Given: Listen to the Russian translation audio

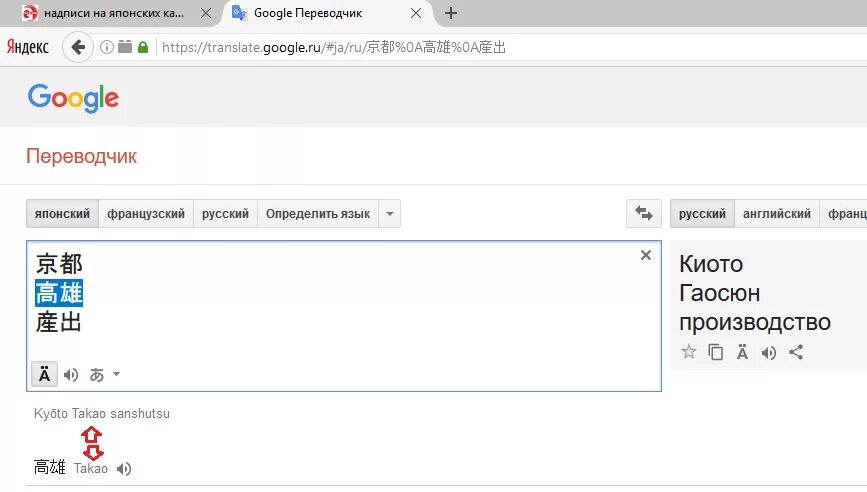Looking at the screenshot, I should click(x=769, y=353).
